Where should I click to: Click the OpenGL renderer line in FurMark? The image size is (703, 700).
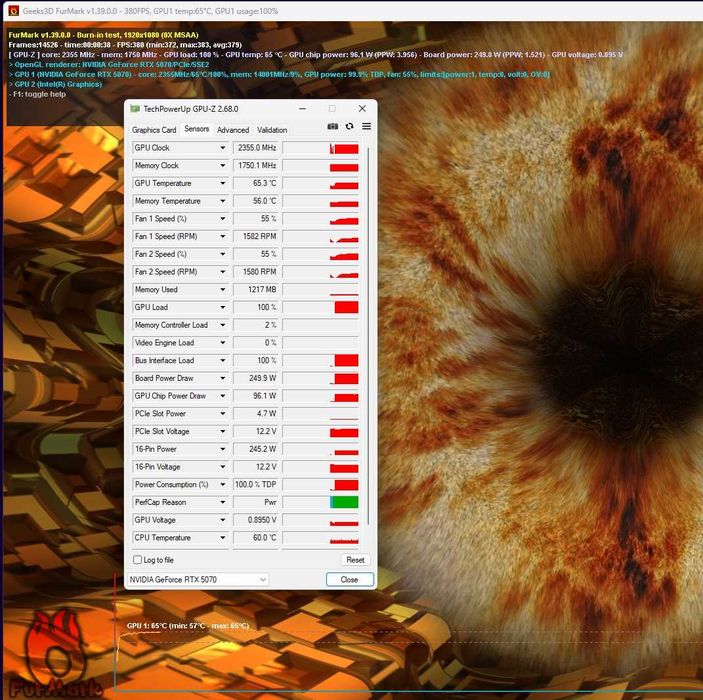pyautogui.click(x=109, y=65)
